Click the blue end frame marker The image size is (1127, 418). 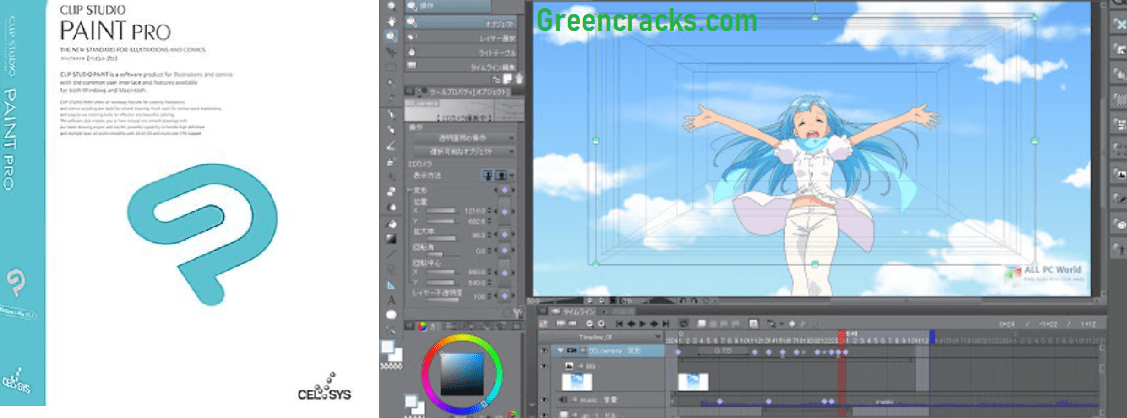tap(932, 336)
